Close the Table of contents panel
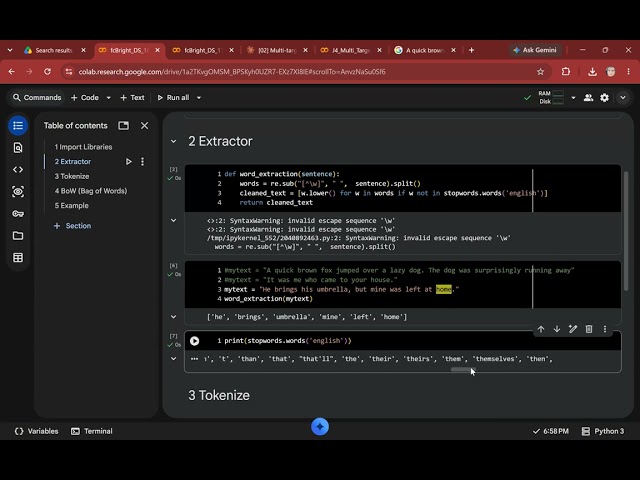The image size is (640, 480). (144, 126)
